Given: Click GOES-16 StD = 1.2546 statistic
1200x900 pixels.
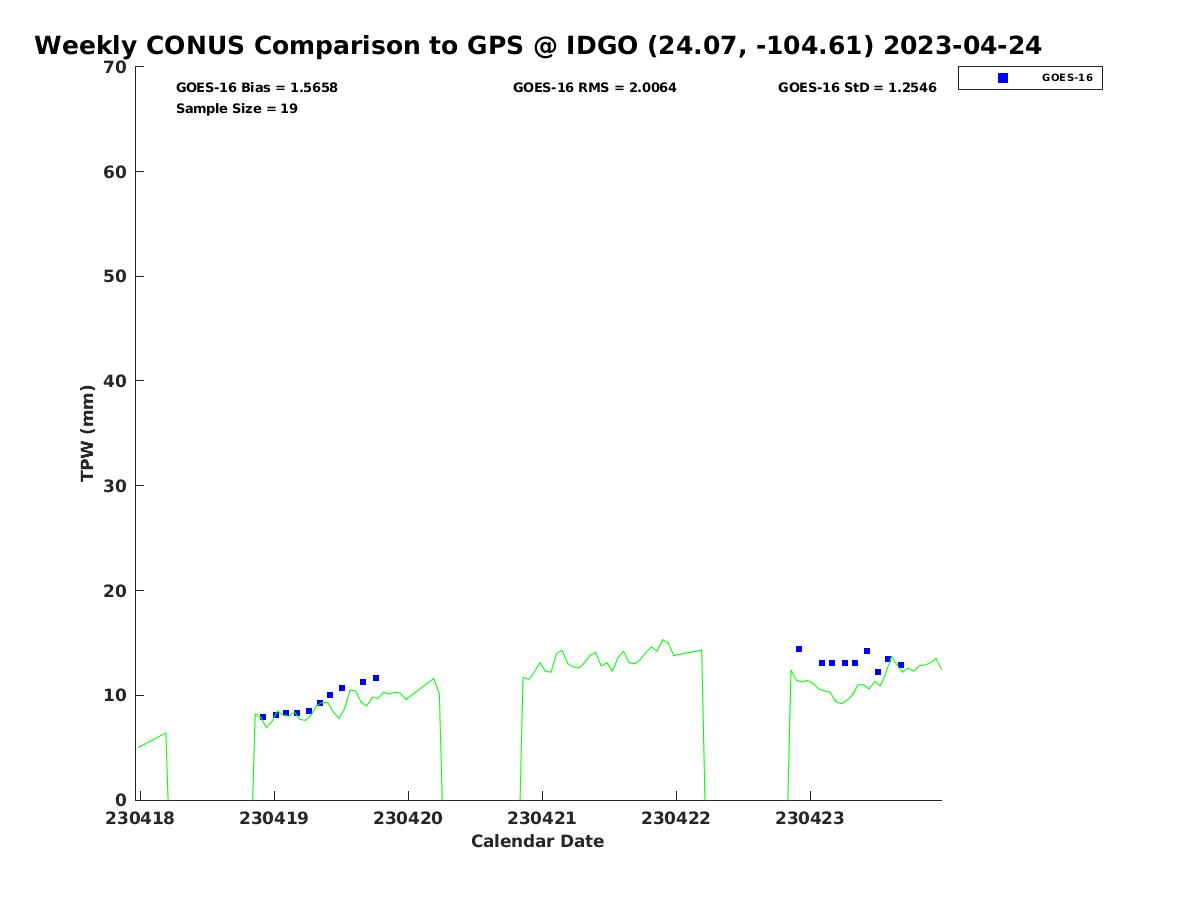Looking at the screenshot, I should pos(857,88).
